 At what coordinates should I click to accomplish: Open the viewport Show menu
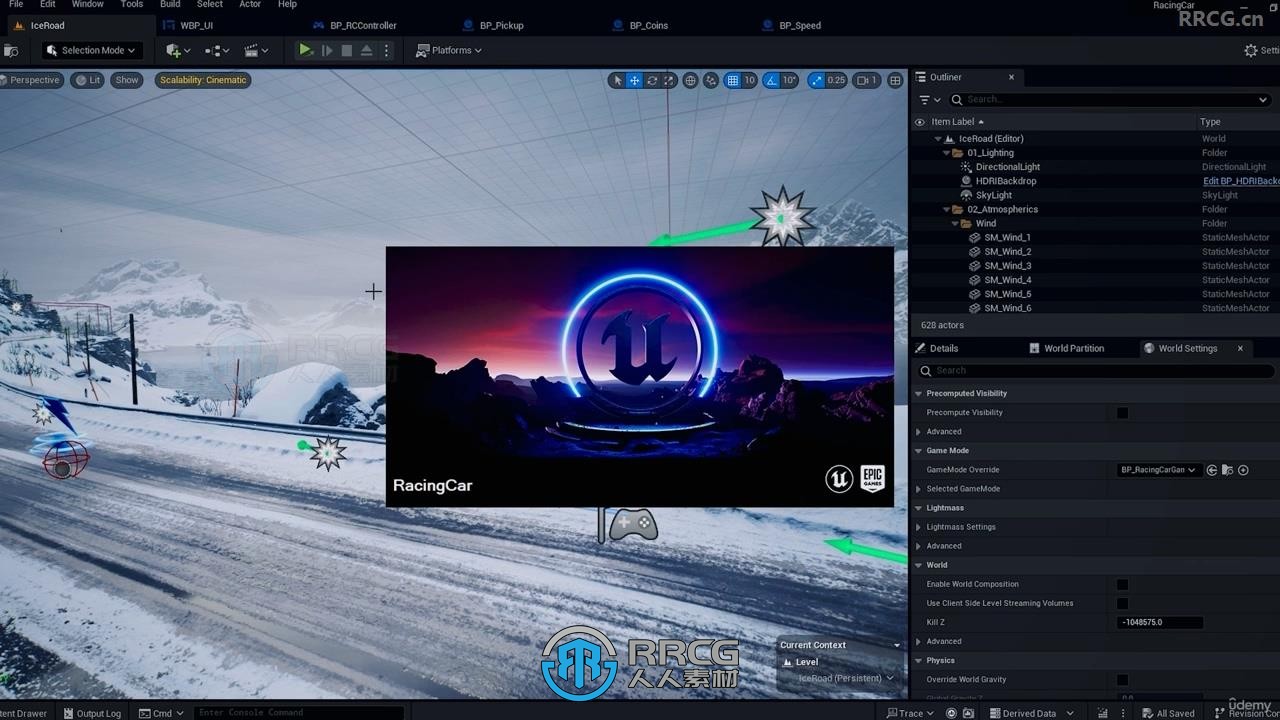click(127, 80)
